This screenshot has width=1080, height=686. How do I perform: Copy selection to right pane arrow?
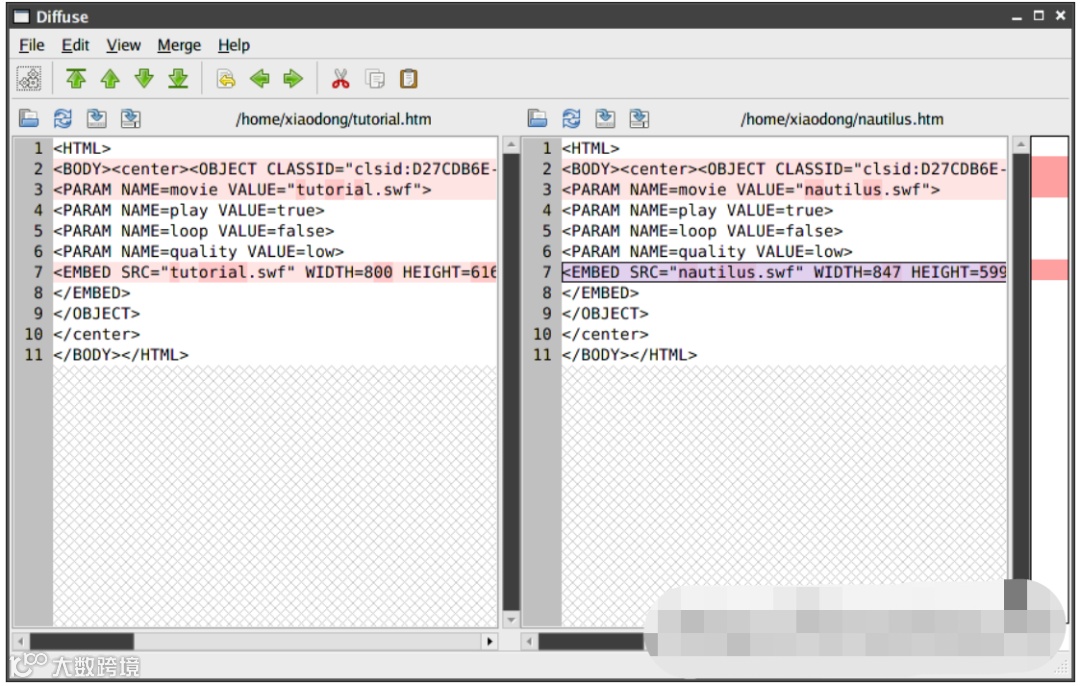293,79
